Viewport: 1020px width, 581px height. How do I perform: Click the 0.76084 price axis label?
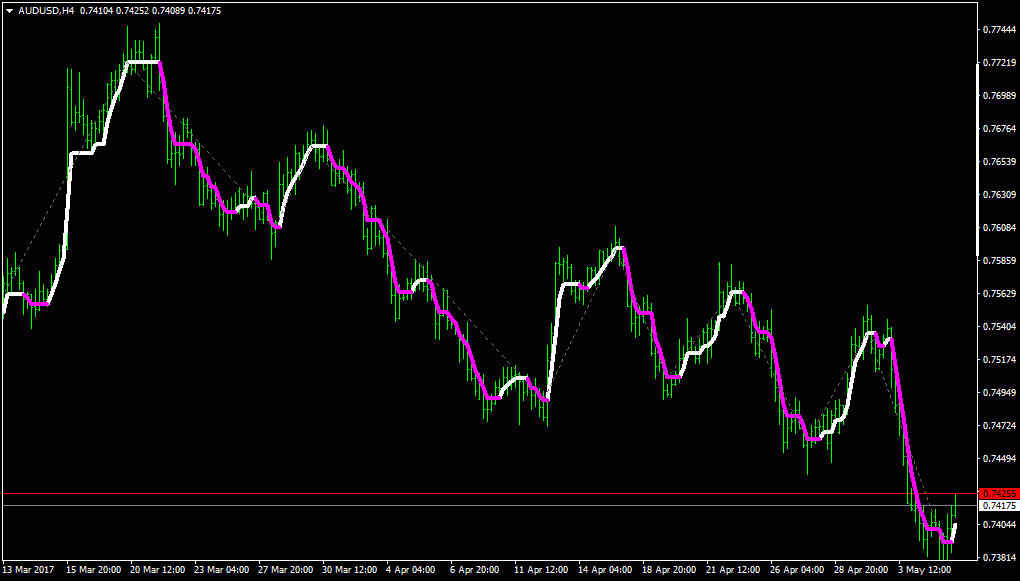tap(1000, 228)
